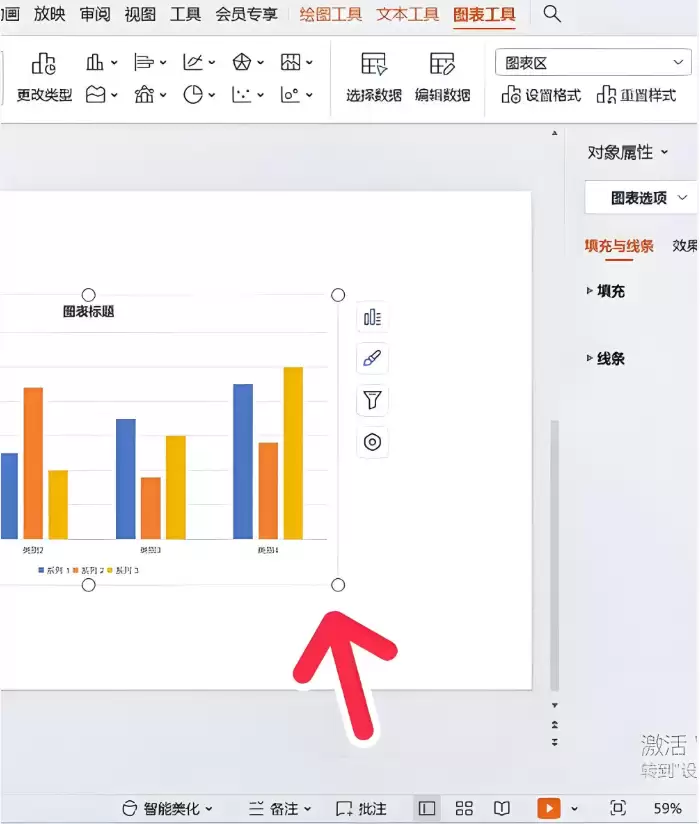Open the 会员专享 member tab

tap(246, 14)
